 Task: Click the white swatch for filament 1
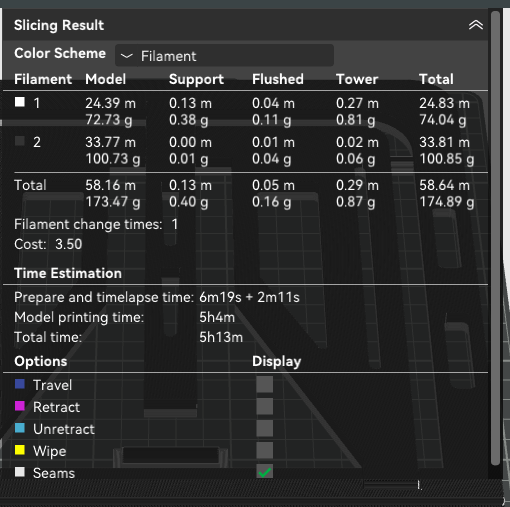pyautogui.click(x=20, y=102)
